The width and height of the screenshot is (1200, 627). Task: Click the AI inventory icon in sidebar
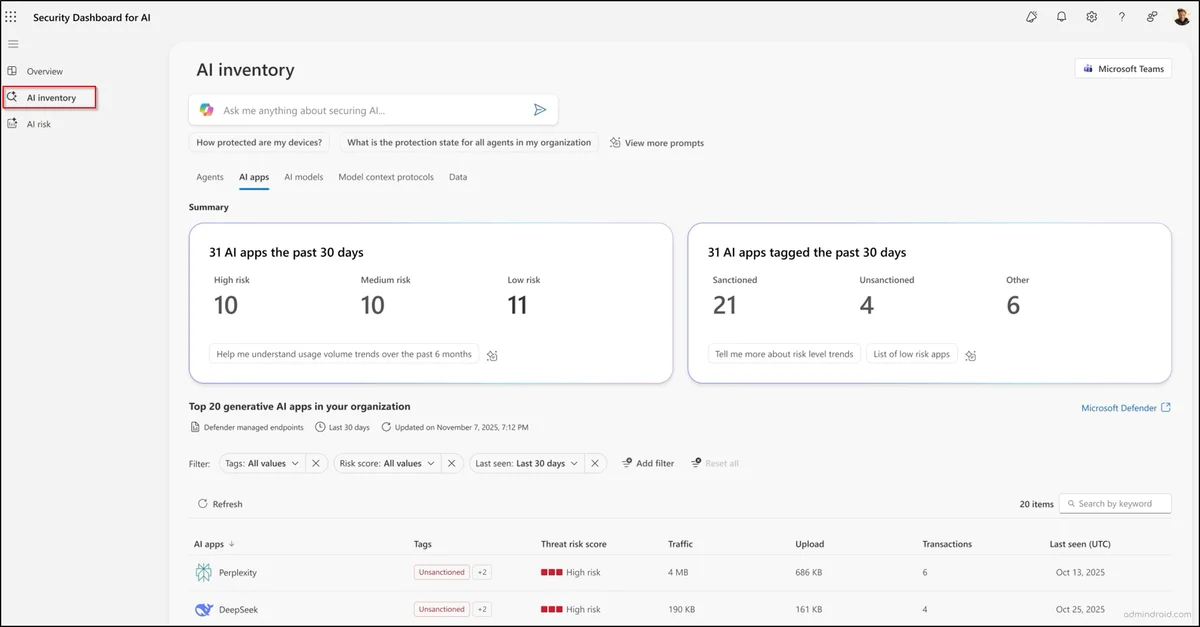pyautogui.click(x=14, y=97)
